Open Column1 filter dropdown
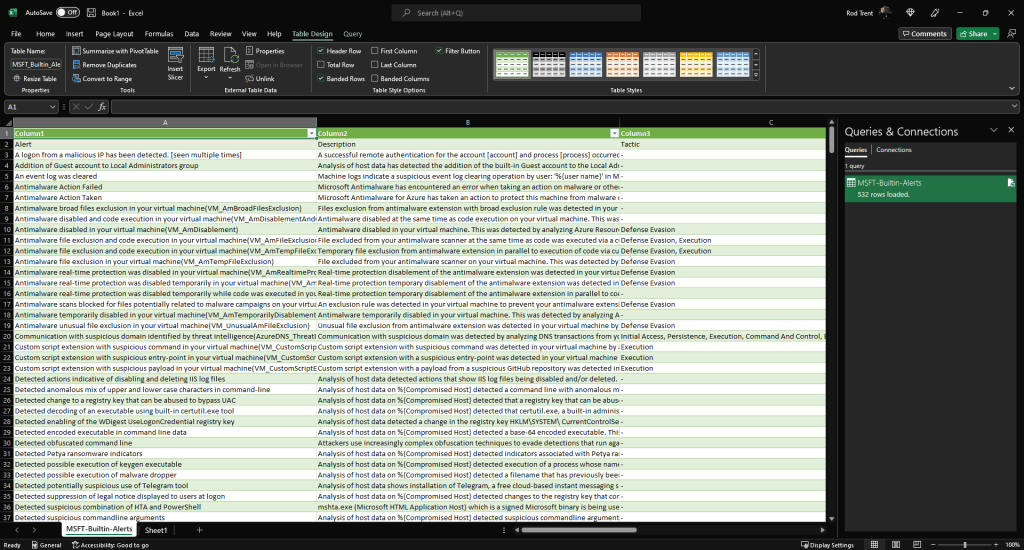 (312, 133)
